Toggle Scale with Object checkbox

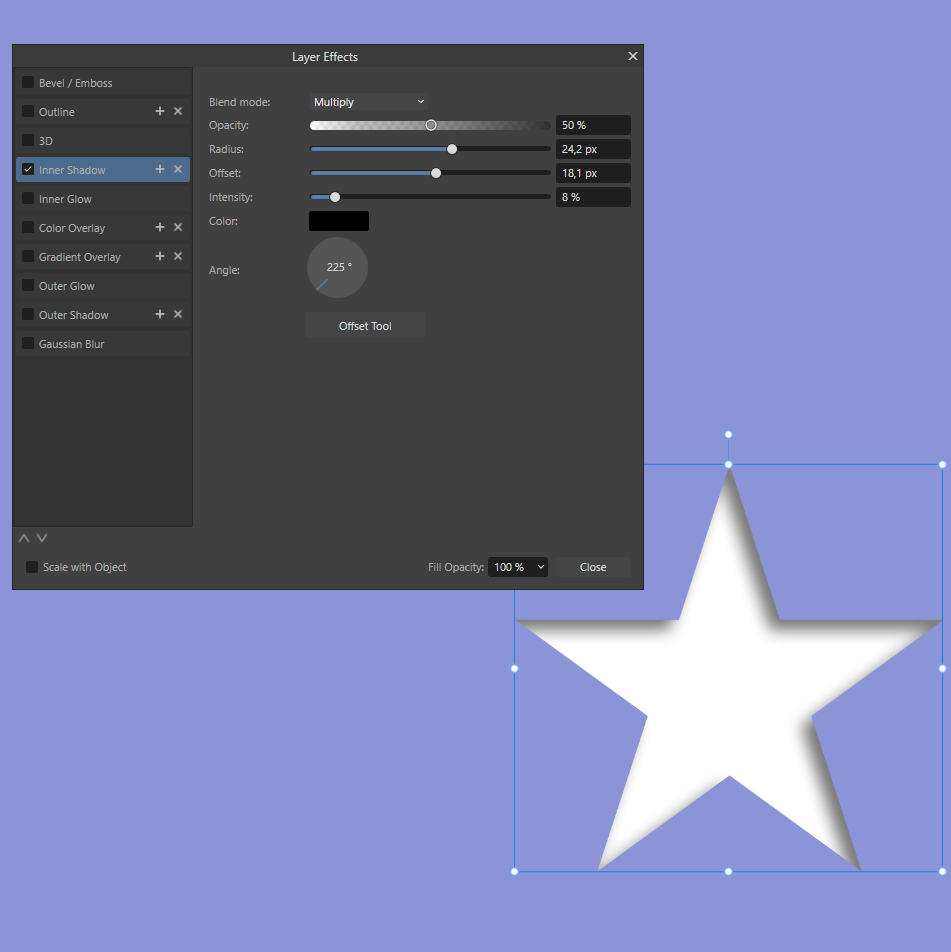pyautogui.click(x=32, y=567)
